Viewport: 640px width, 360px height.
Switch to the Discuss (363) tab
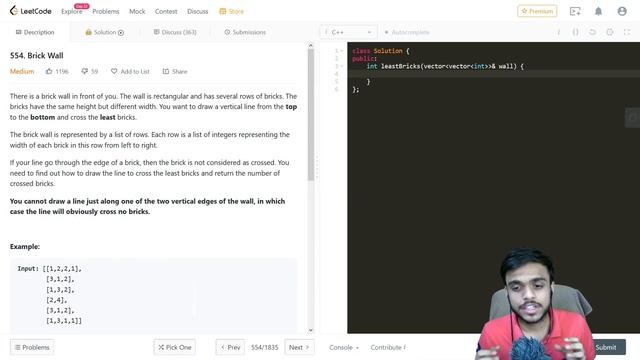pyautogui.click(x=175, y=32)
